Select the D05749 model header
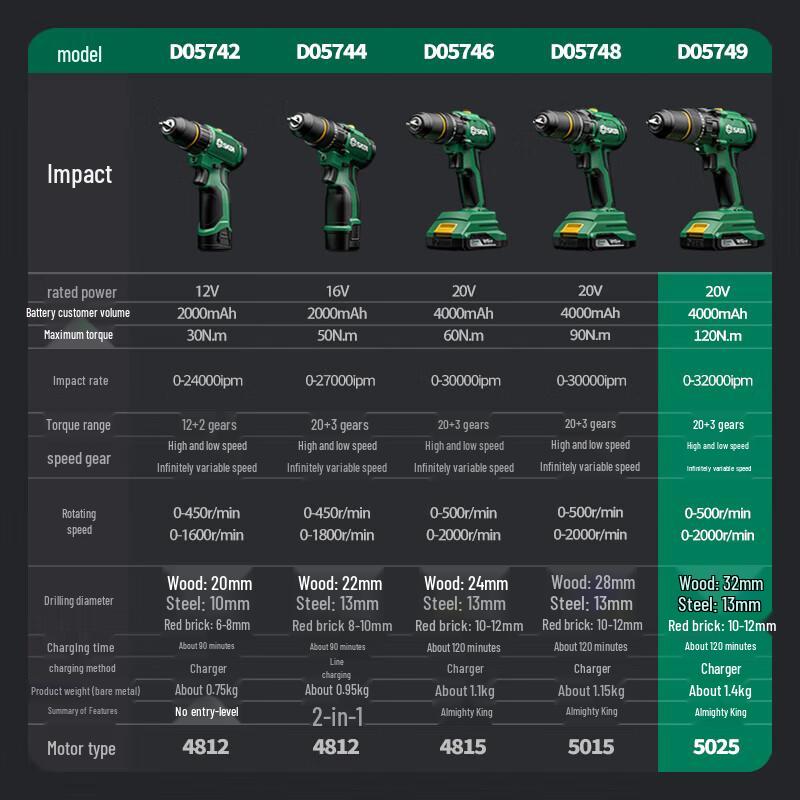The height and width of the screenshot is (800, 800). coord(713,52)
